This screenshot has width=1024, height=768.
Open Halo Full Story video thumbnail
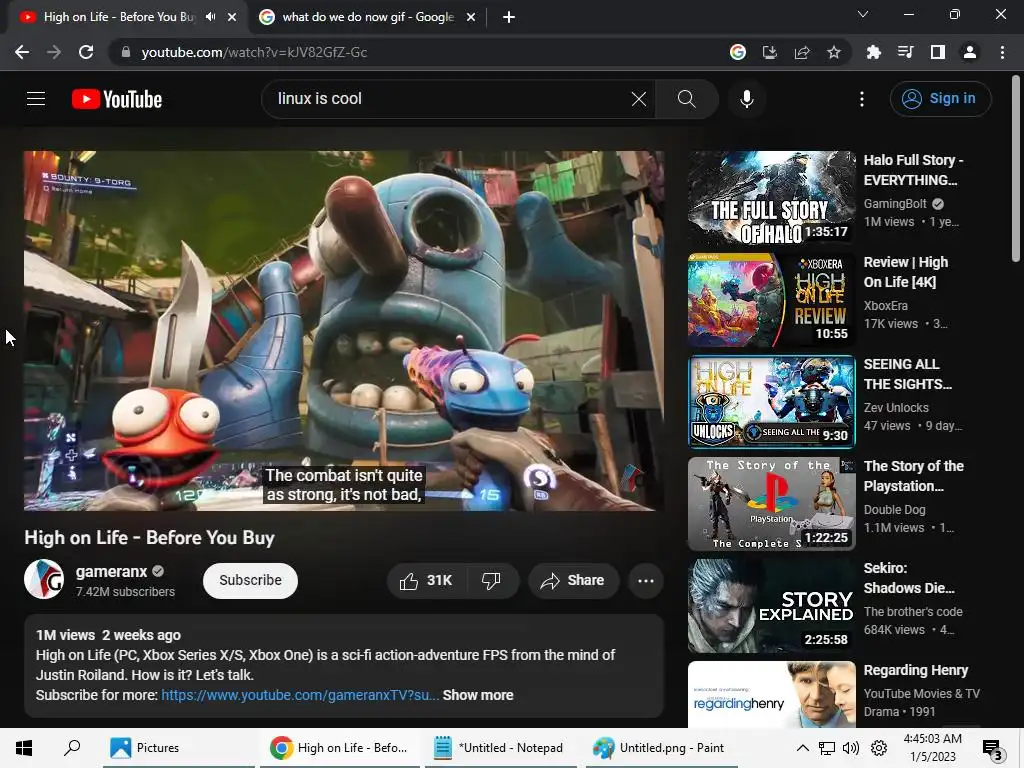771,198
